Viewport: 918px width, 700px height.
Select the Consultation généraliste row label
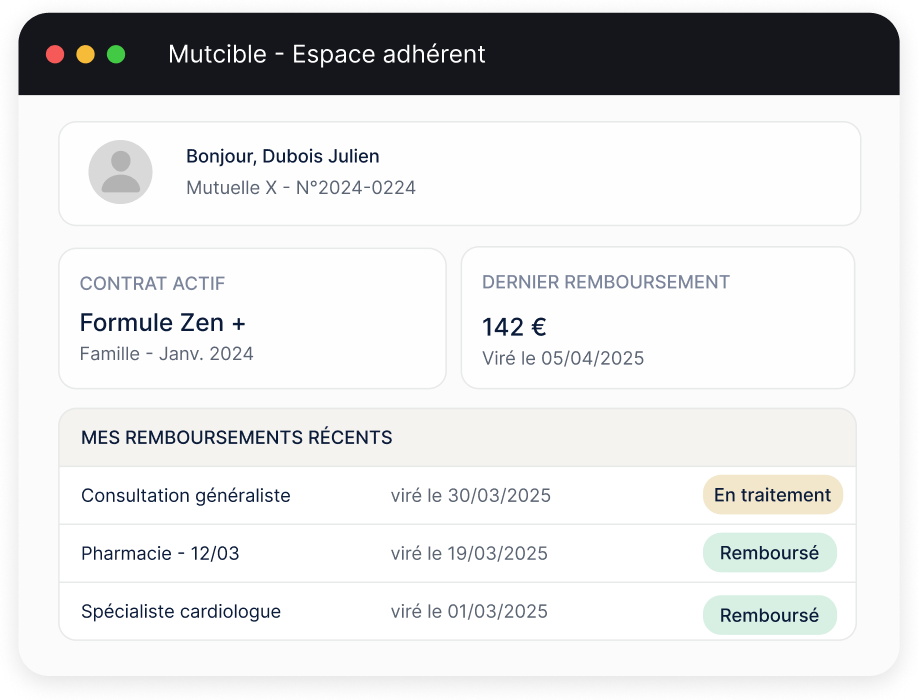click(x=186, y=496)
